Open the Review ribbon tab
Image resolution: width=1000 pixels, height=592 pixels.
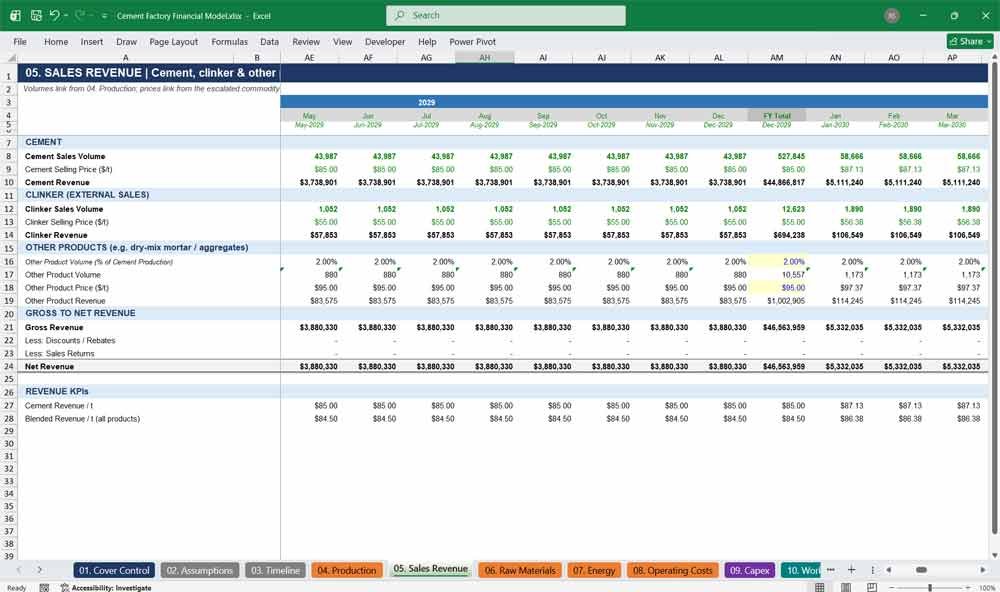tap(306, 41)
